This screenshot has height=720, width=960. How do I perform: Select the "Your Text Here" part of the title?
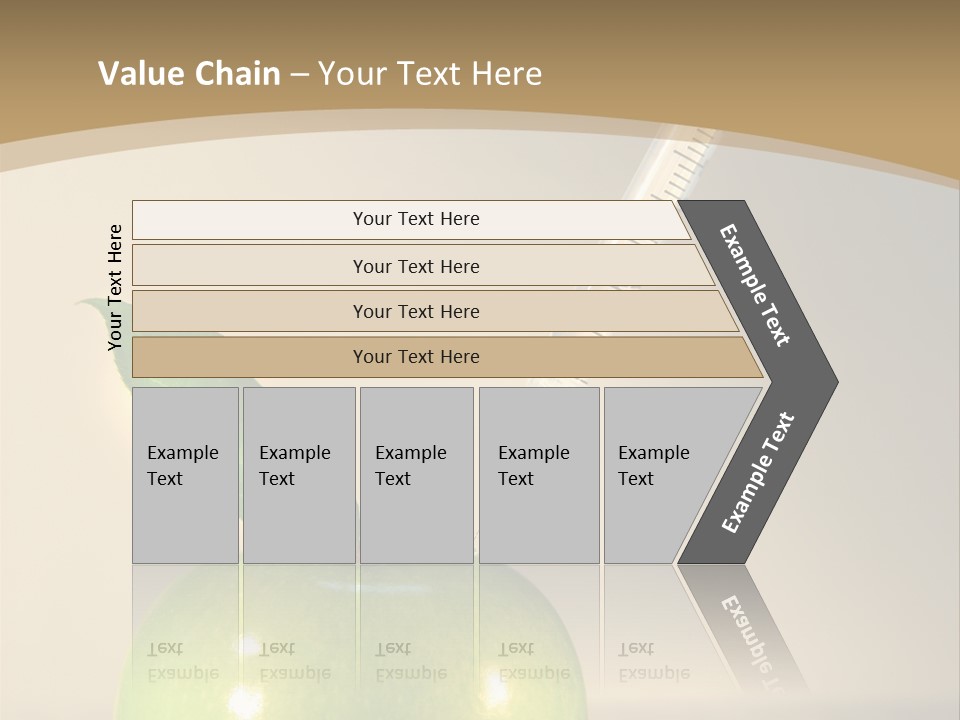[x=430, y=74]
